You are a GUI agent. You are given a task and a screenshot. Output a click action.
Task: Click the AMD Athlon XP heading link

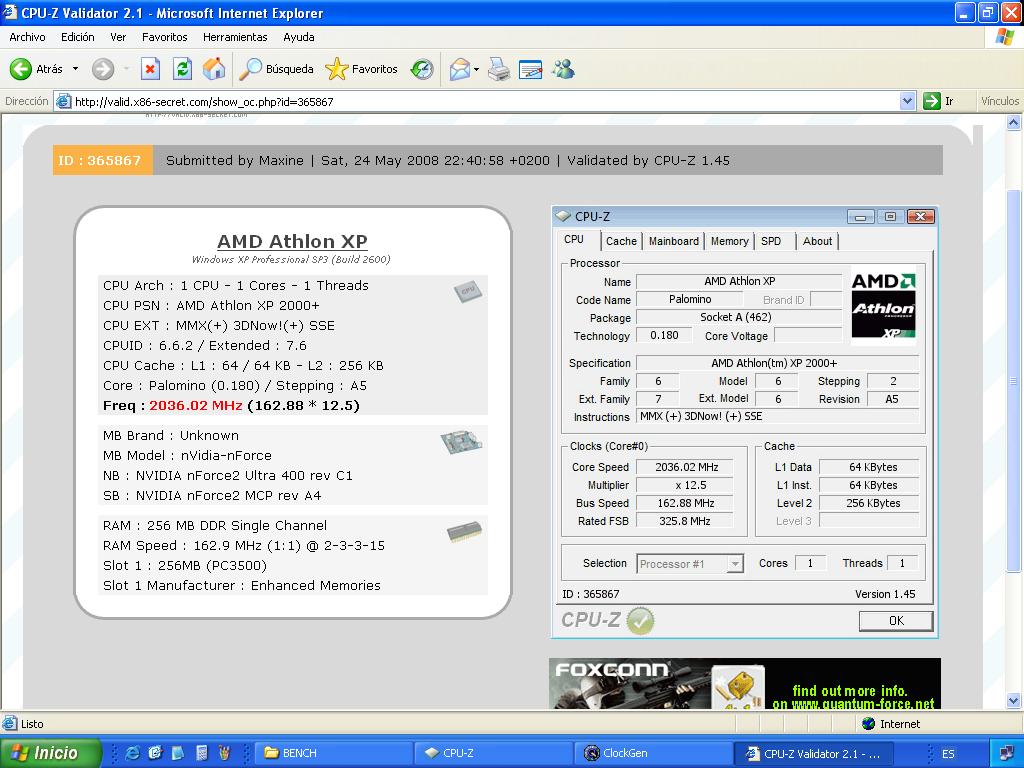[x=292, y=241]
